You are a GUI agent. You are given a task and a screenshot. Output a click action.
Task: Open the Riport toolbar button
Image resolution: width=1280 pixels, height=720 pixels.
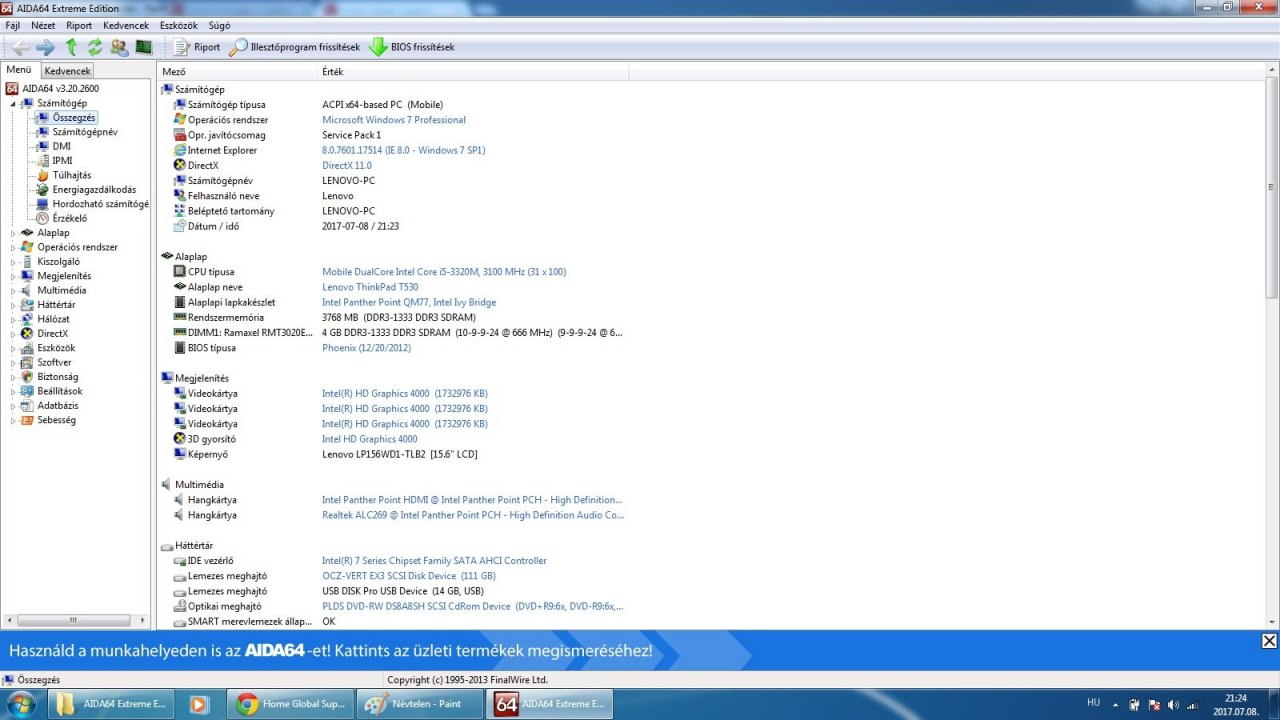click(197, 47)
